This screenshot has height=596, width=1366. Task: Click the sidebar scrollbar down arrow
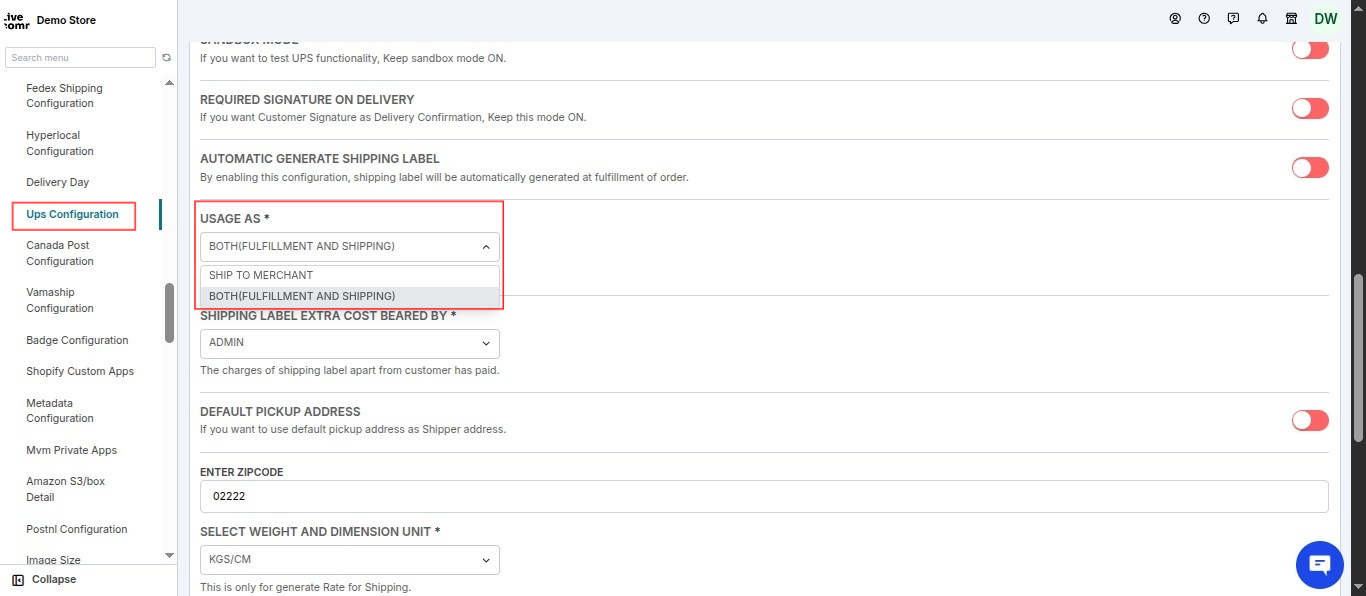[169, 555]
